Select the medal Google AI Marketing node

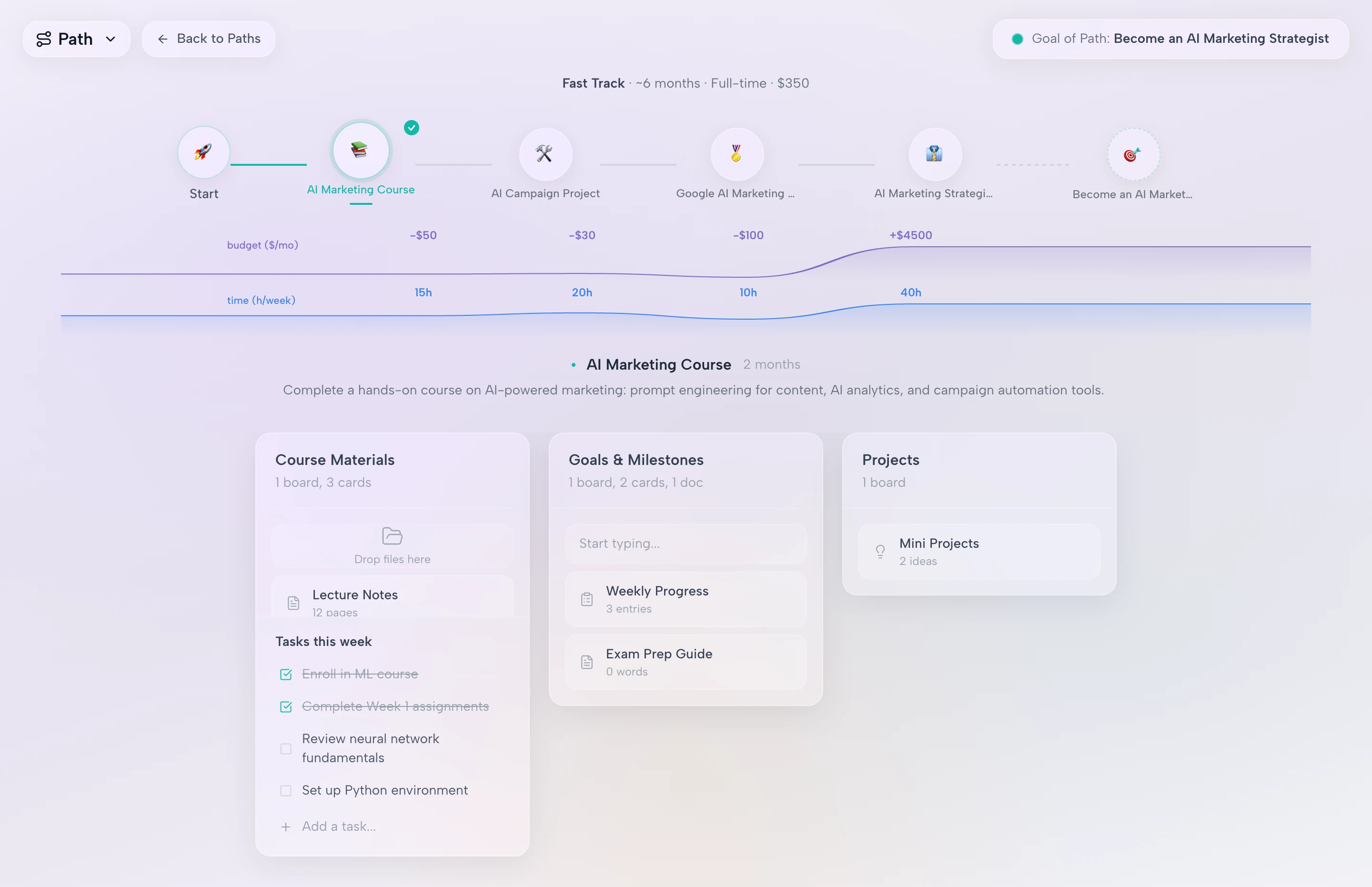click(736, 154)
